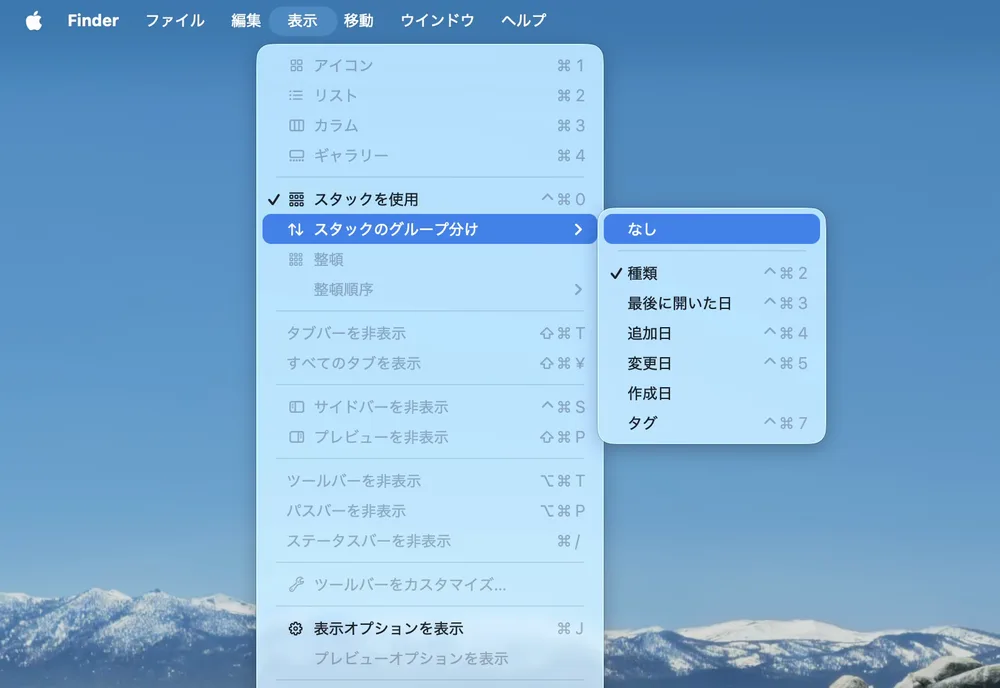Screen dimensions: 1000x688
Task: Click the カラム view icon
Action: 297,126
